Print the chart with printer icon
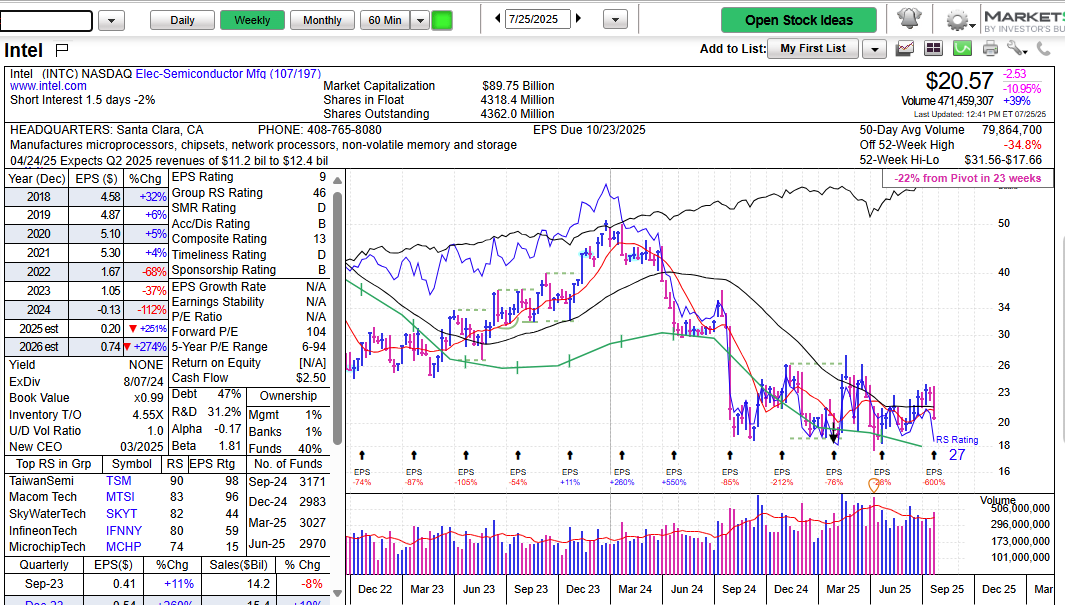Image resolution: width=1065 pixels, height=605 pixels. 990,48
